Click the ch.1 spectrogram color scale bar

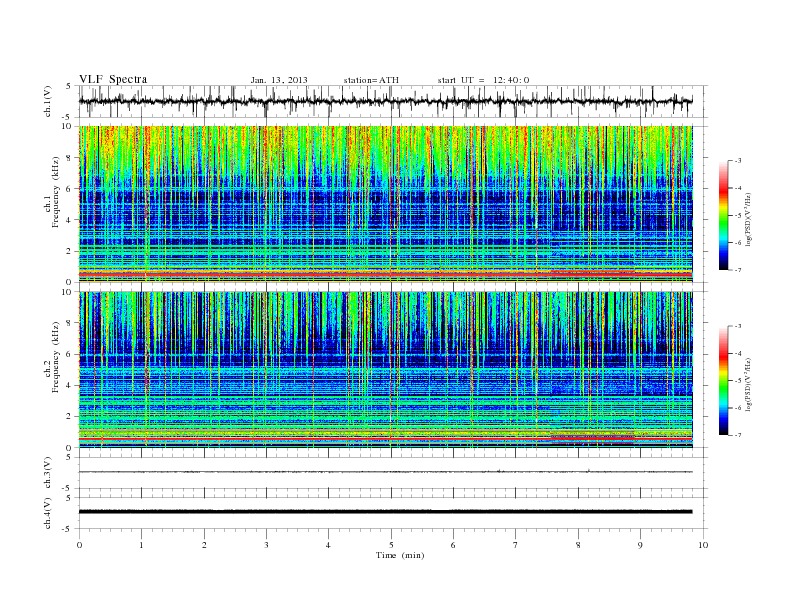pos(723,215)
